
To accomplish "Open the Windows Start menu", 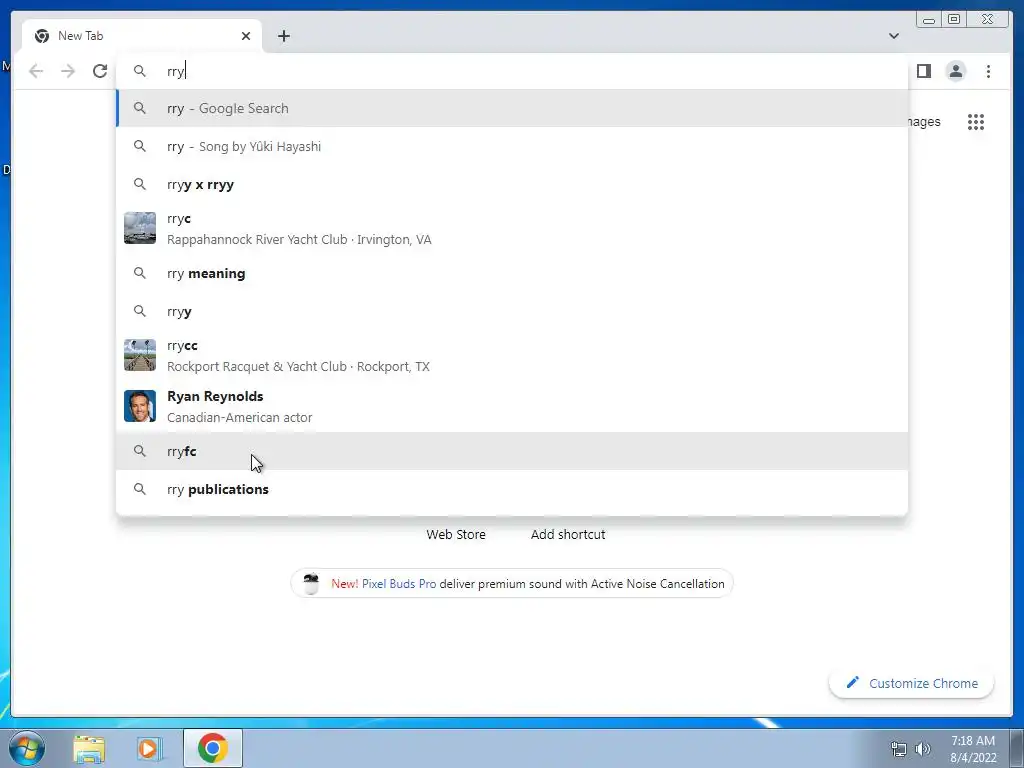I will (x=26, y=748).
